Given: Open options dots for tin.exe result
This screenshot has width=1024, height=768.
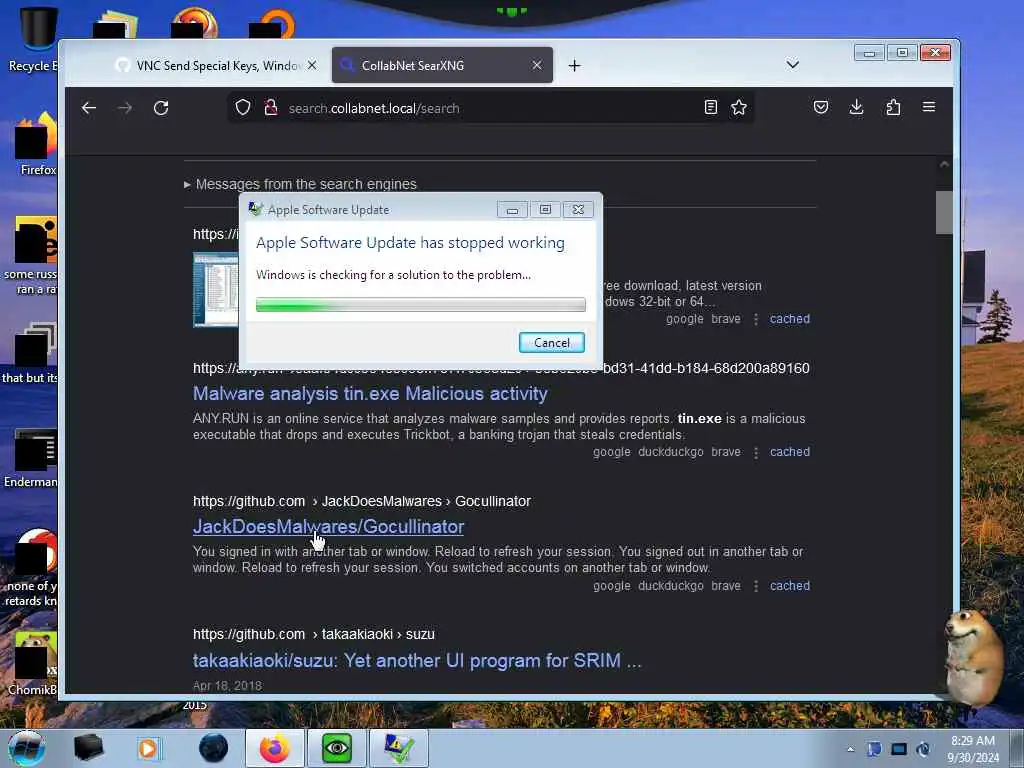Looking at the screenshot, I should (x=756, y=452).
